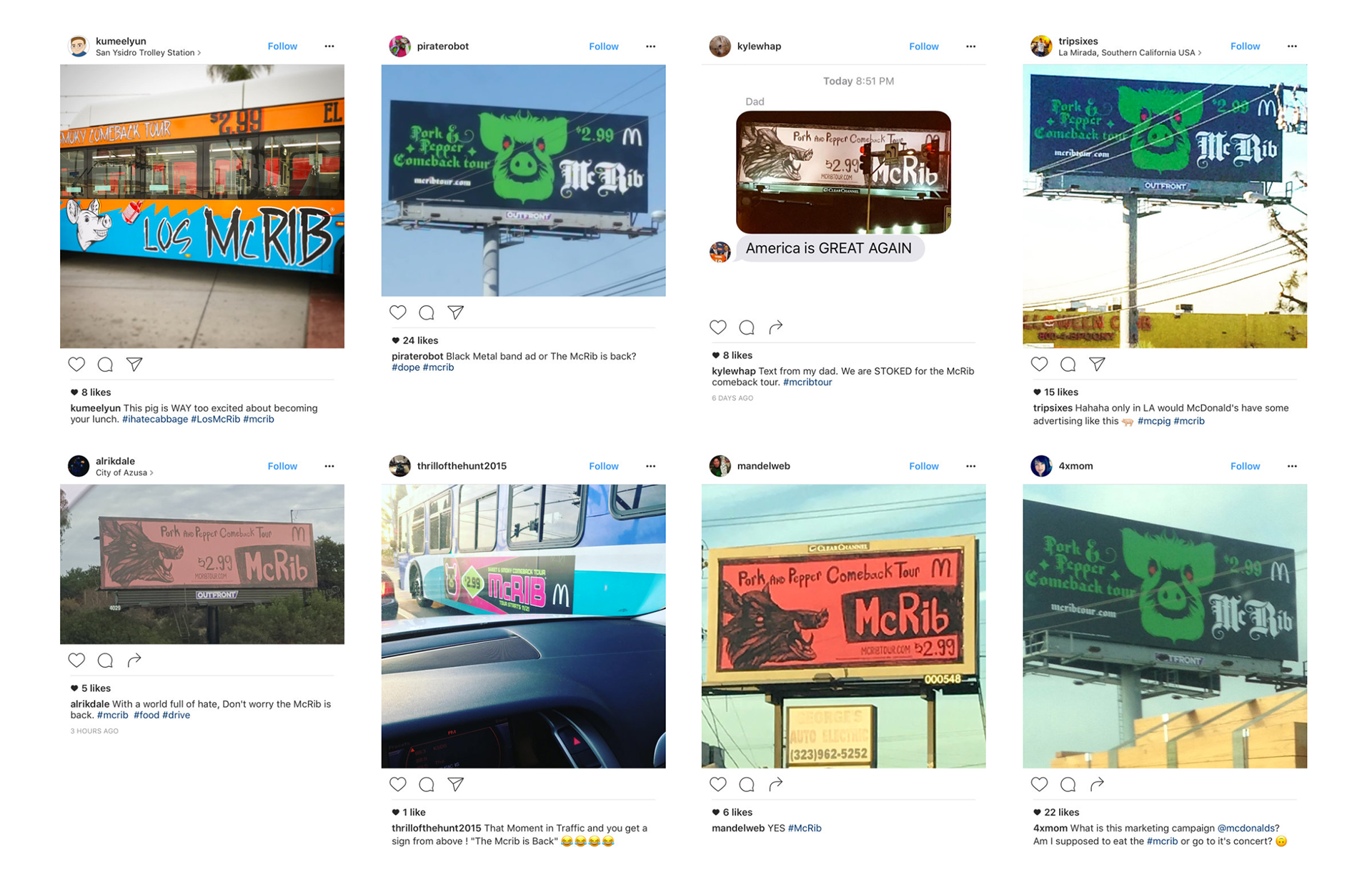Open alrikdale's profile picture
Viewport: 1372px width, 895px height.
(78, 466)
